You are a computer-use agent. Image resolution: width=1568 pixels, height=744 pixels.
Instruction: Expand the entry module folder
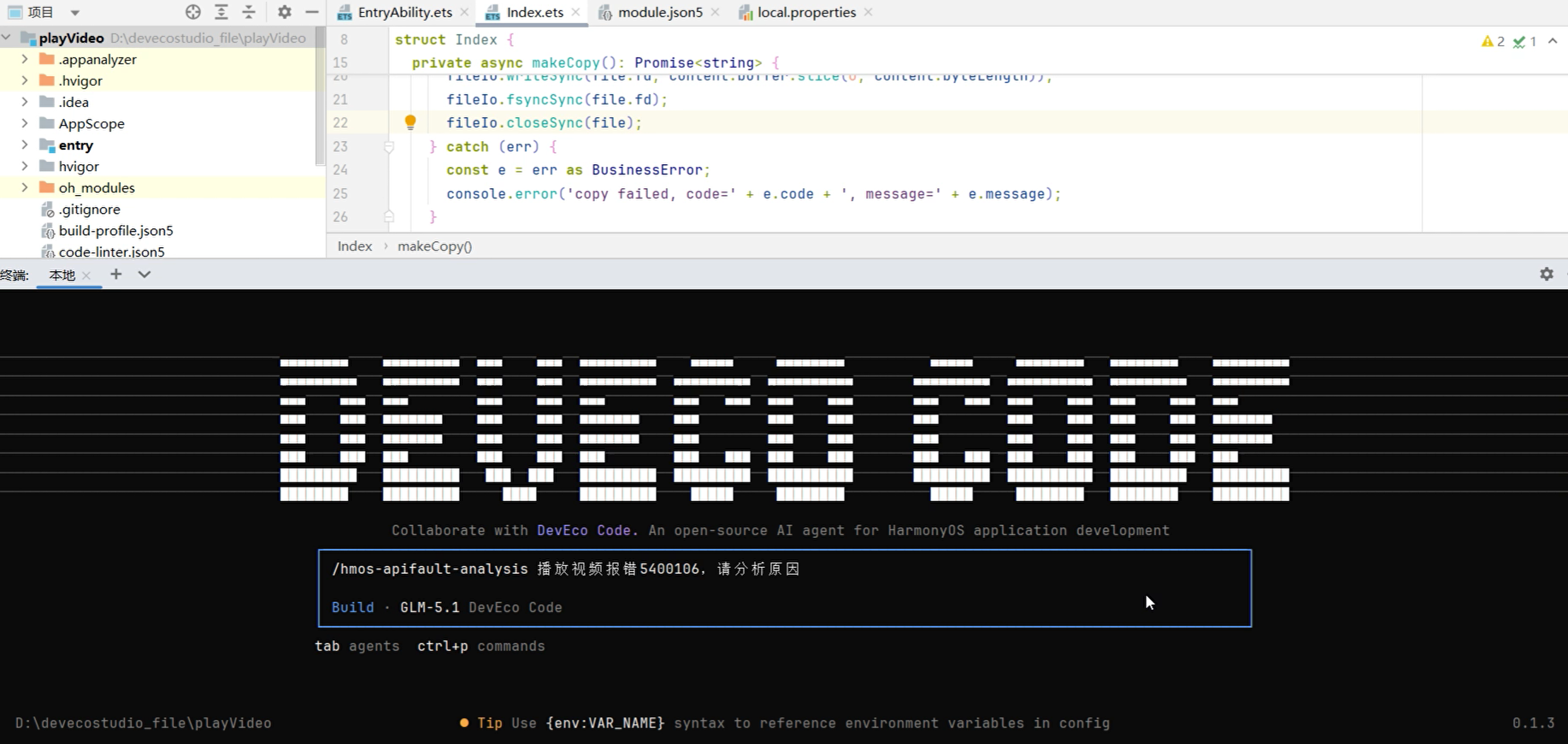[x=25, y=145]
